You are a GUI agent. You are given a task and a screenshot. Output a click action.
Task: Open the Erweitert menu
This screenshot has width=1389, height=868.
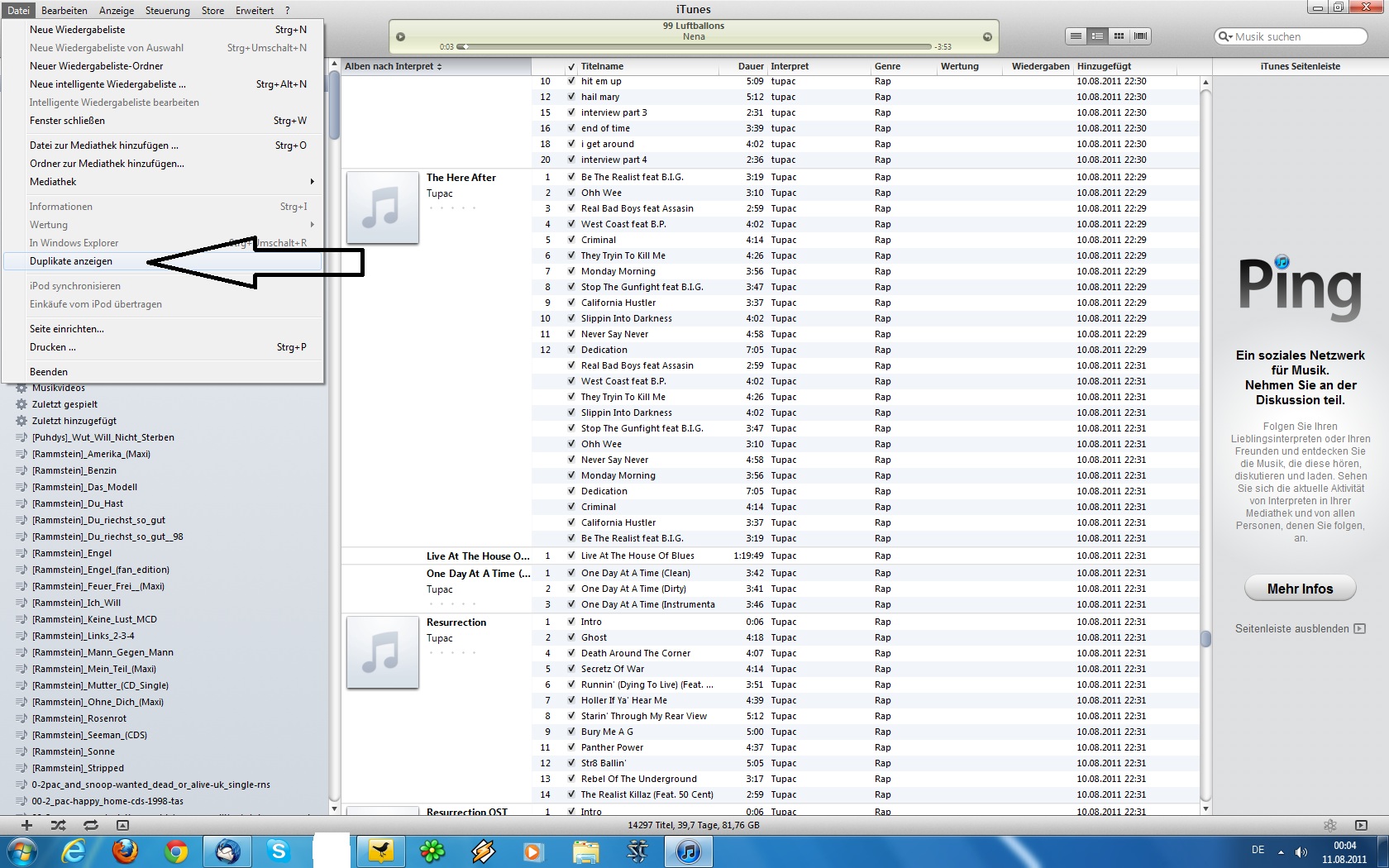click(x=255, y=11)
